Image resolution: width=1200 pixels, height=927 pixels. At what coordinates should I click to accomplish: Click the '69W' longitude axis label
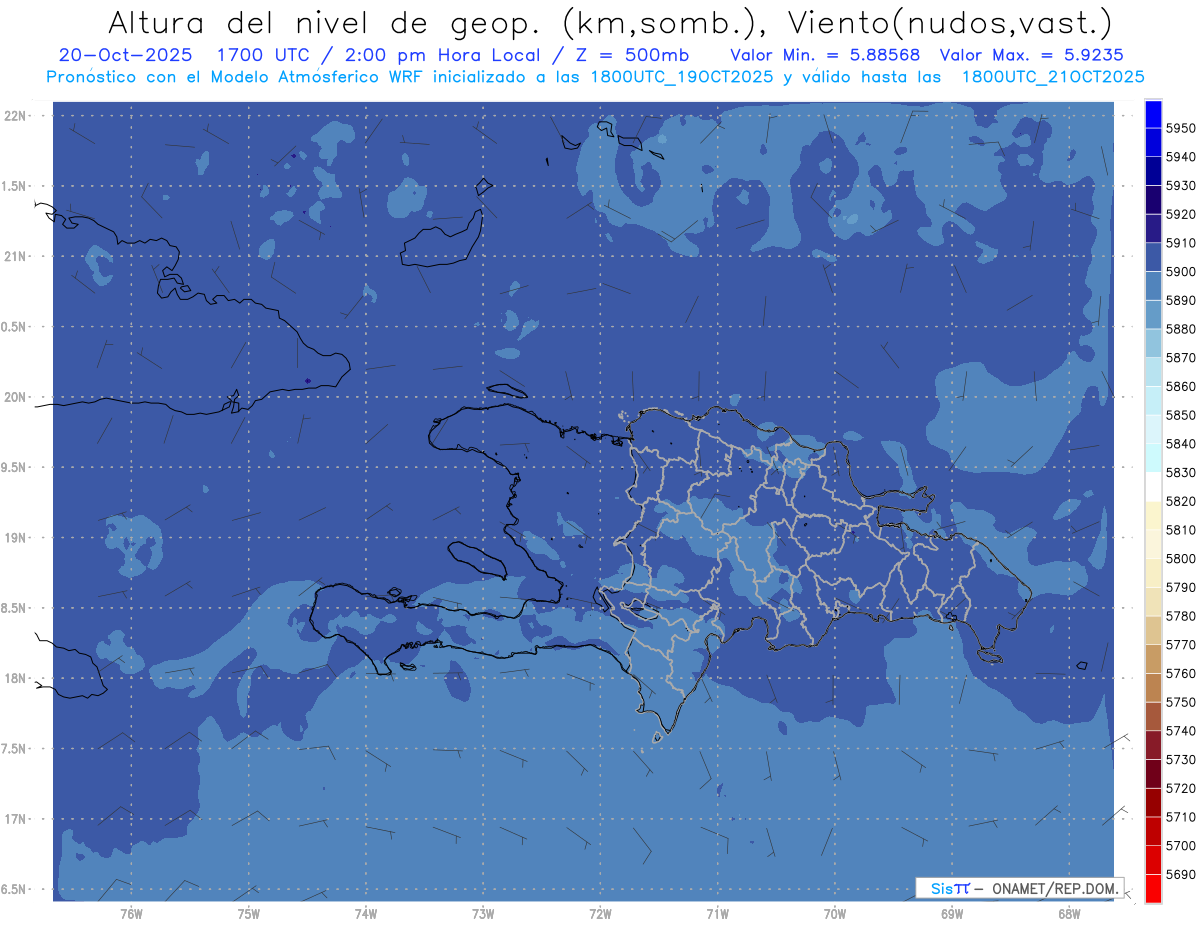952,914
